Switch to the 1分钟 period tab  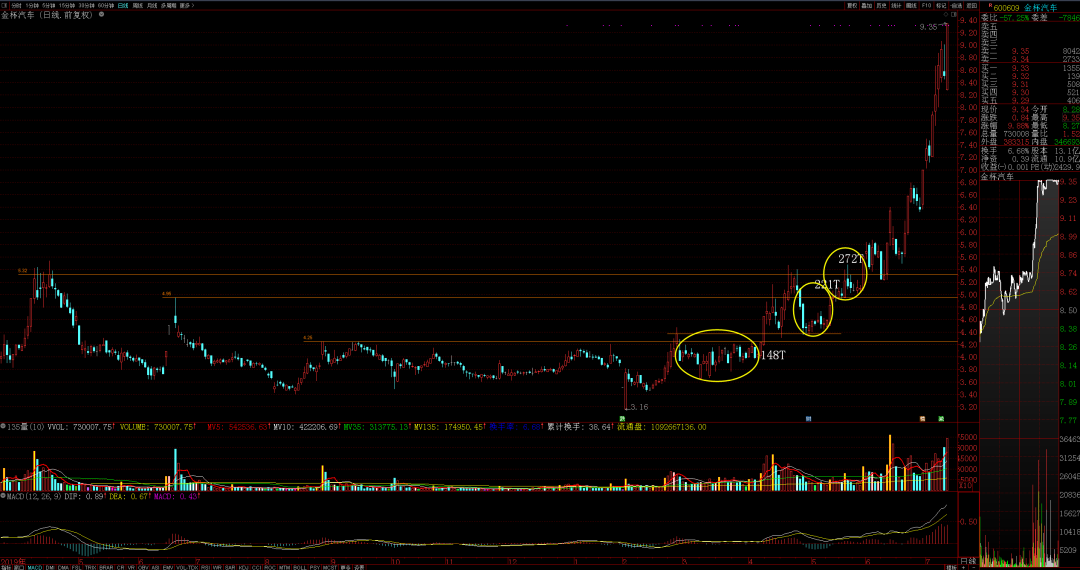[32, 6]
